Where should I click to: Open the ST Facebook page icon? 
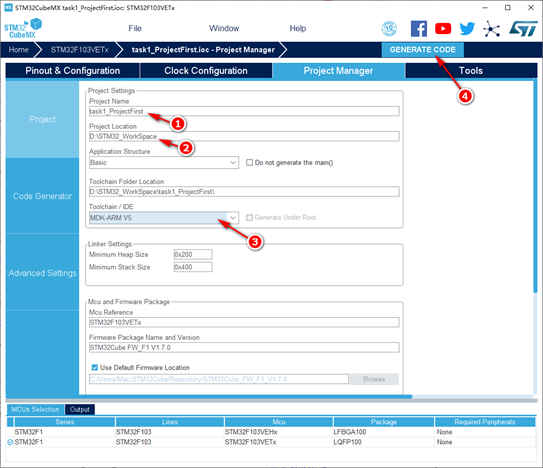[419, 28]
